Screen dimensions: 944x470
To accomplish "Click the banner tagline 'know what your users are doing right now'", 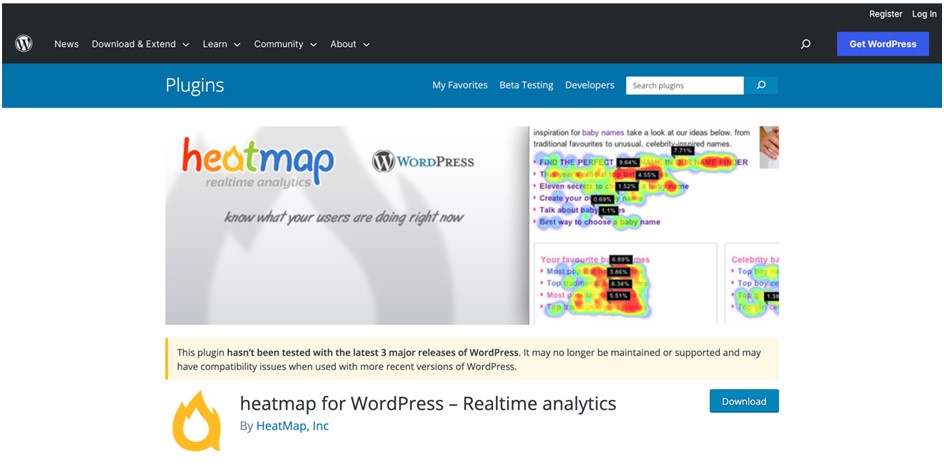I will click(344, 217).
